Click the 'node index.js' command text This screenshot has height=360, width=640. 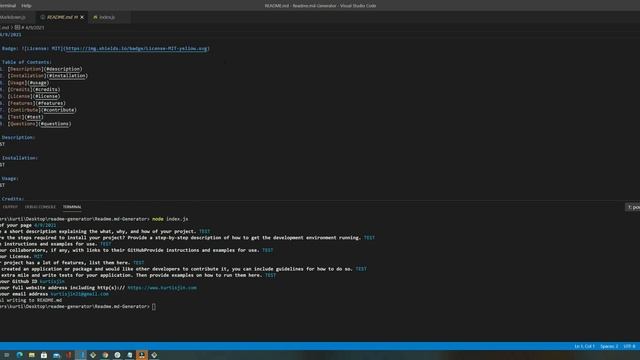point(170,219)
